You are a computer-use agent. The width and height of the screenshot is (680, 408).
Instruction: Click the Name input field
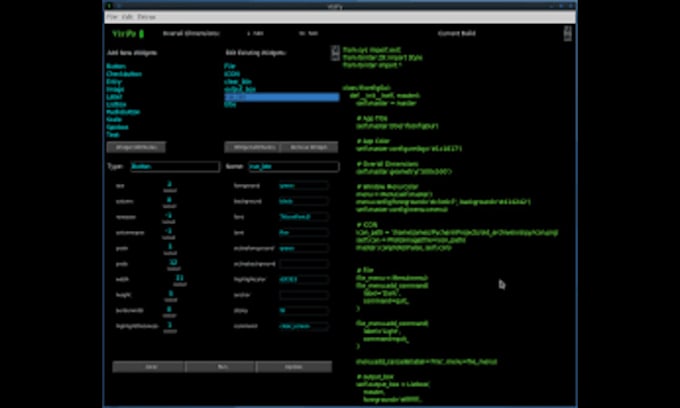[x=294, y=166]
